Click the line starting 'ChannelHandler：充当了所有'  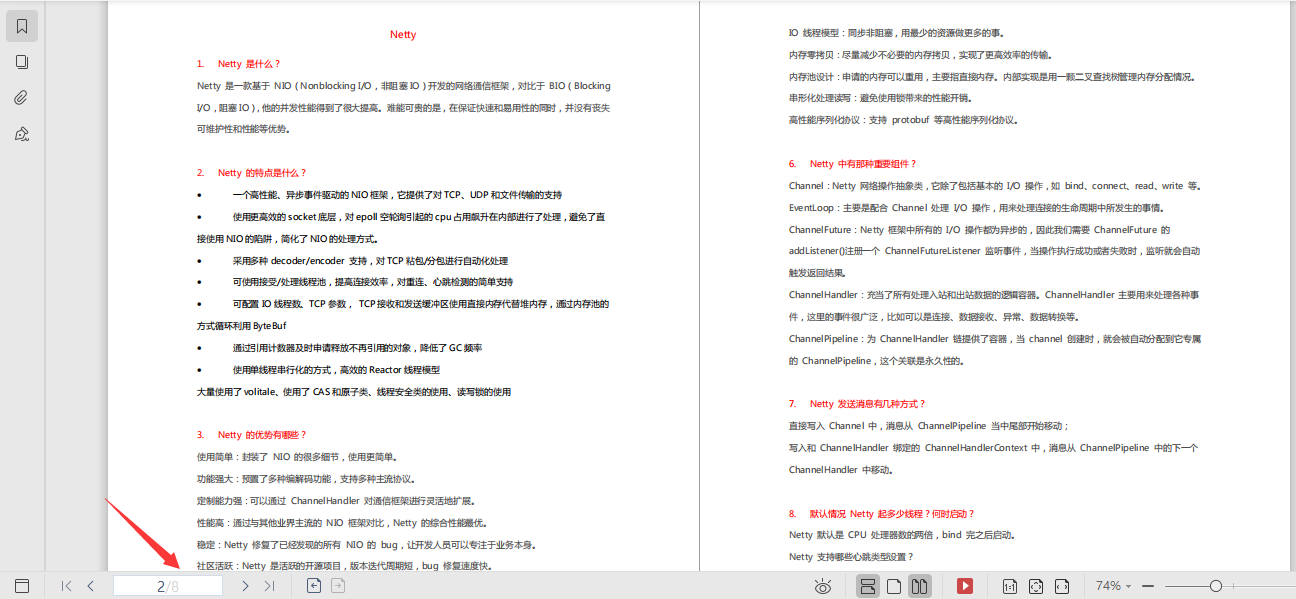tap(995, 295)
